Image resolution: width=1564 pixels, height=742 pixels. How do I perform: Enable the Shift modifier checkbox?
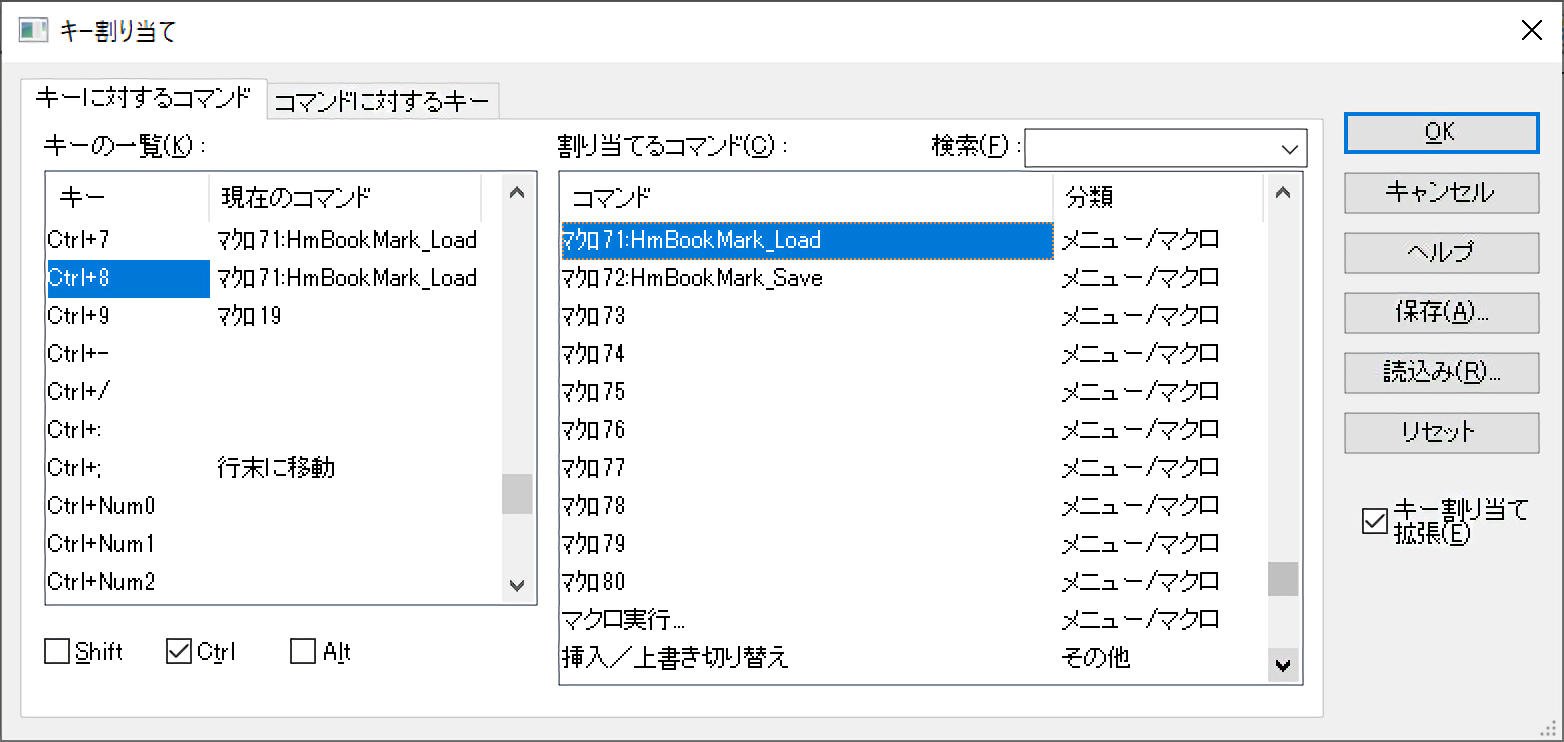[57, 652]
